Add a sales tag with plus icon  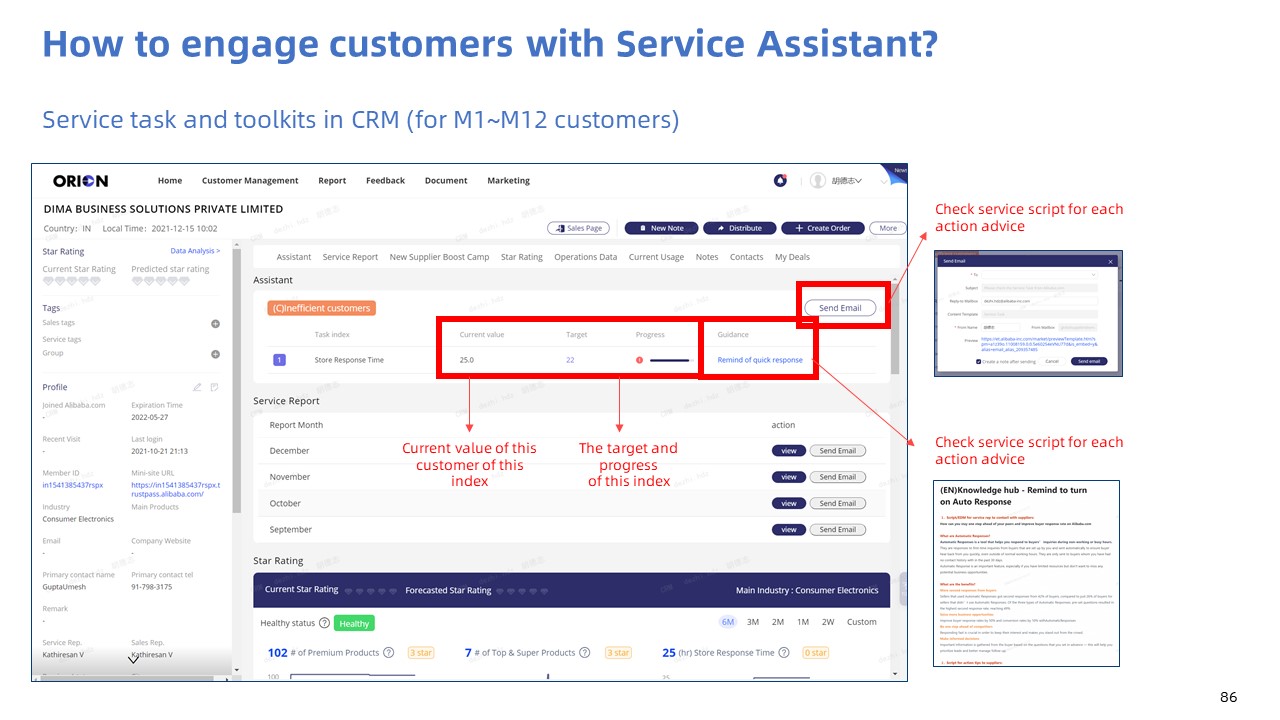[215, 324]
